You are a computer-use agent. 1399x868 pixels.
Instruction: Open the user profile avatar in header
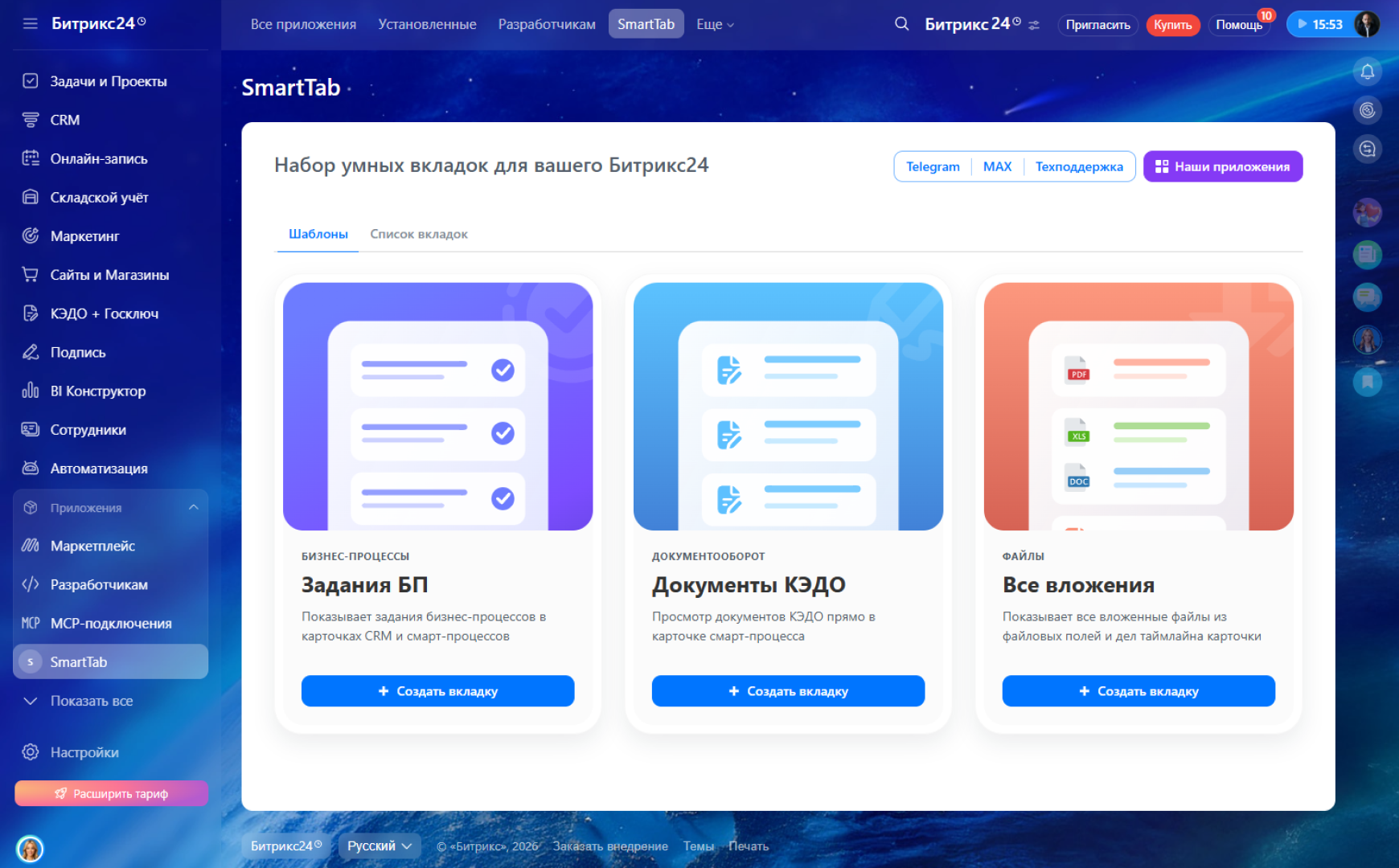point(1366,24)
